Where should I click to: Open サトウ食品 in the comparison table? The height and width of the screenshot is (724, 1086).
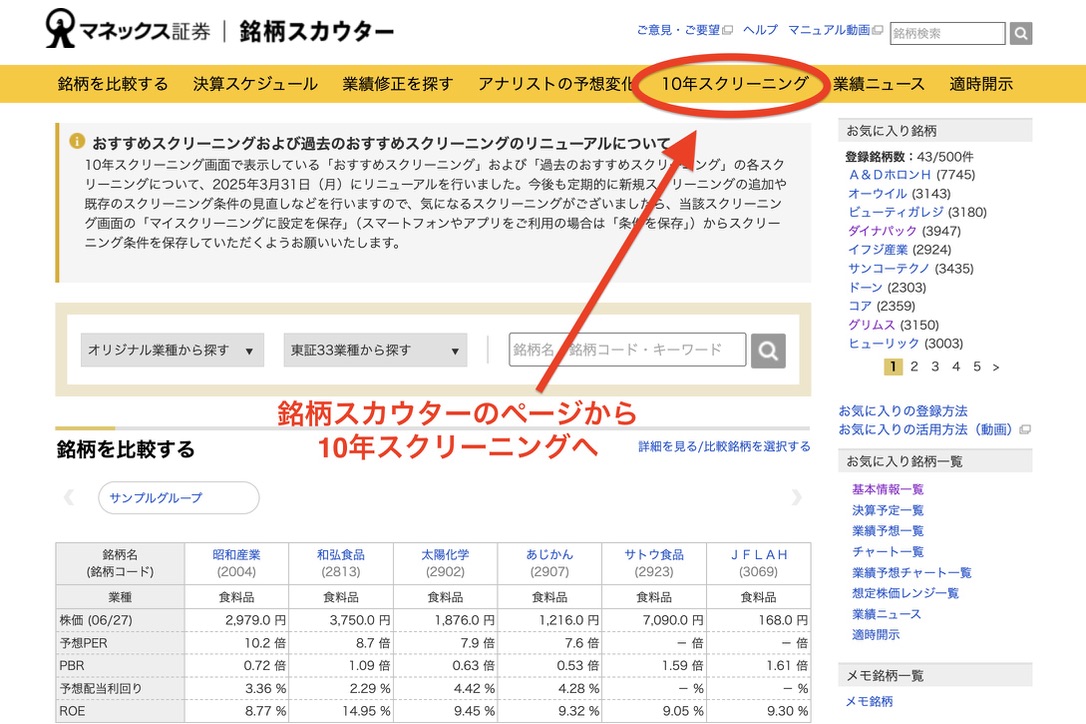pyautogui.click(x=654, y=555)
